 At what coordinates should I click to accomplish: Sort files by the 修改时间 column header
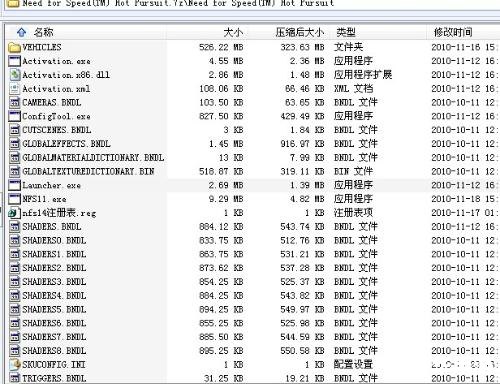tap(453, 32)
